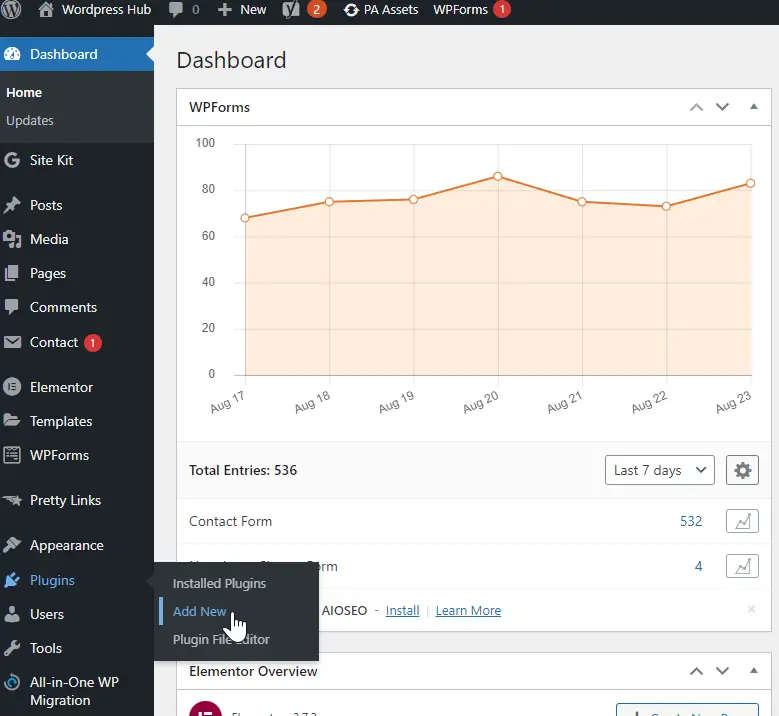Click the Aug 17 data point on chart
Screen dimensions: 779x716
tap(245, 218)
